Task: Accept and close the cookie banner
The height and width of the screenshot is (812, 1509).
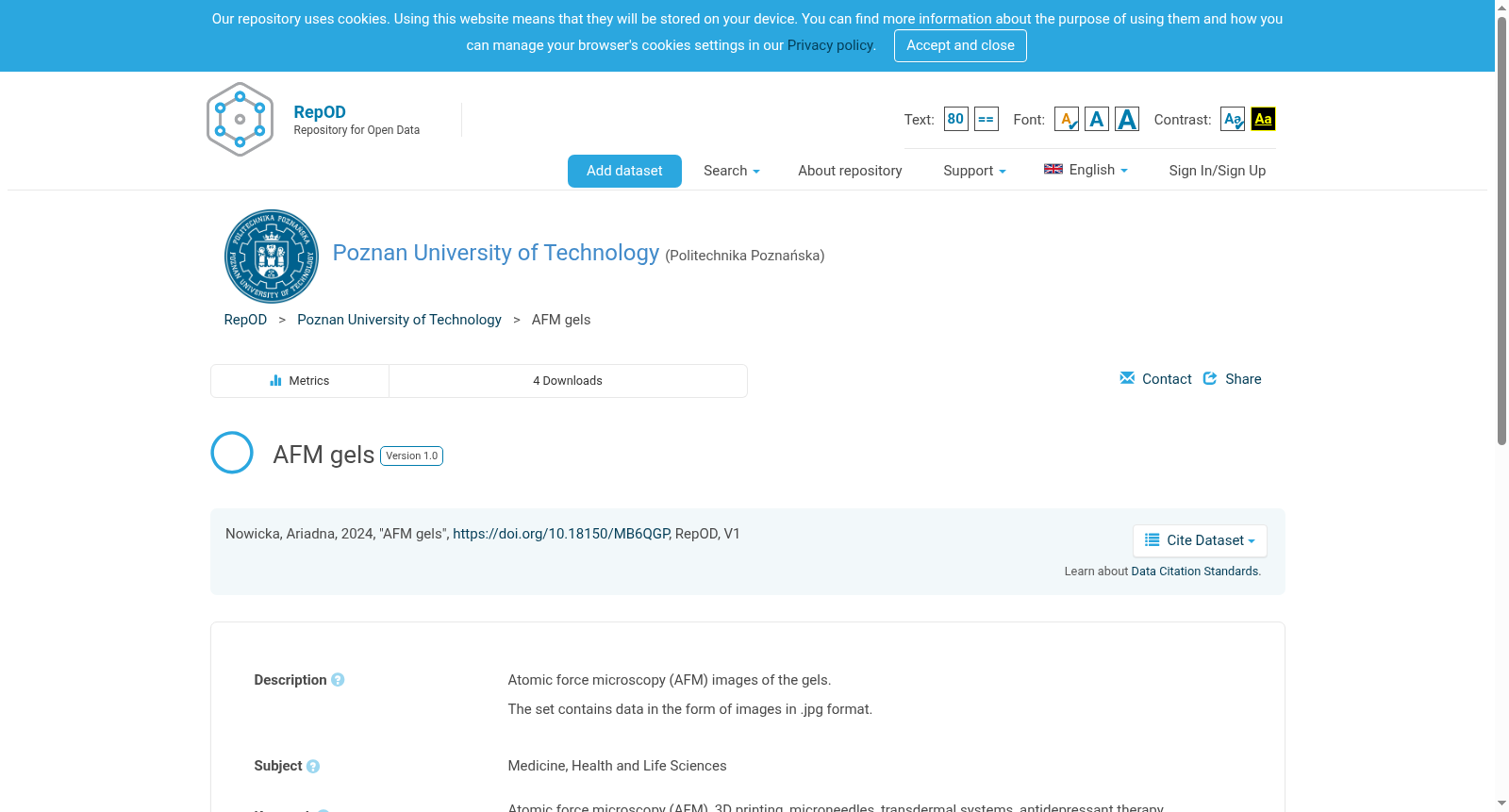Action: [x=960, y=45]
